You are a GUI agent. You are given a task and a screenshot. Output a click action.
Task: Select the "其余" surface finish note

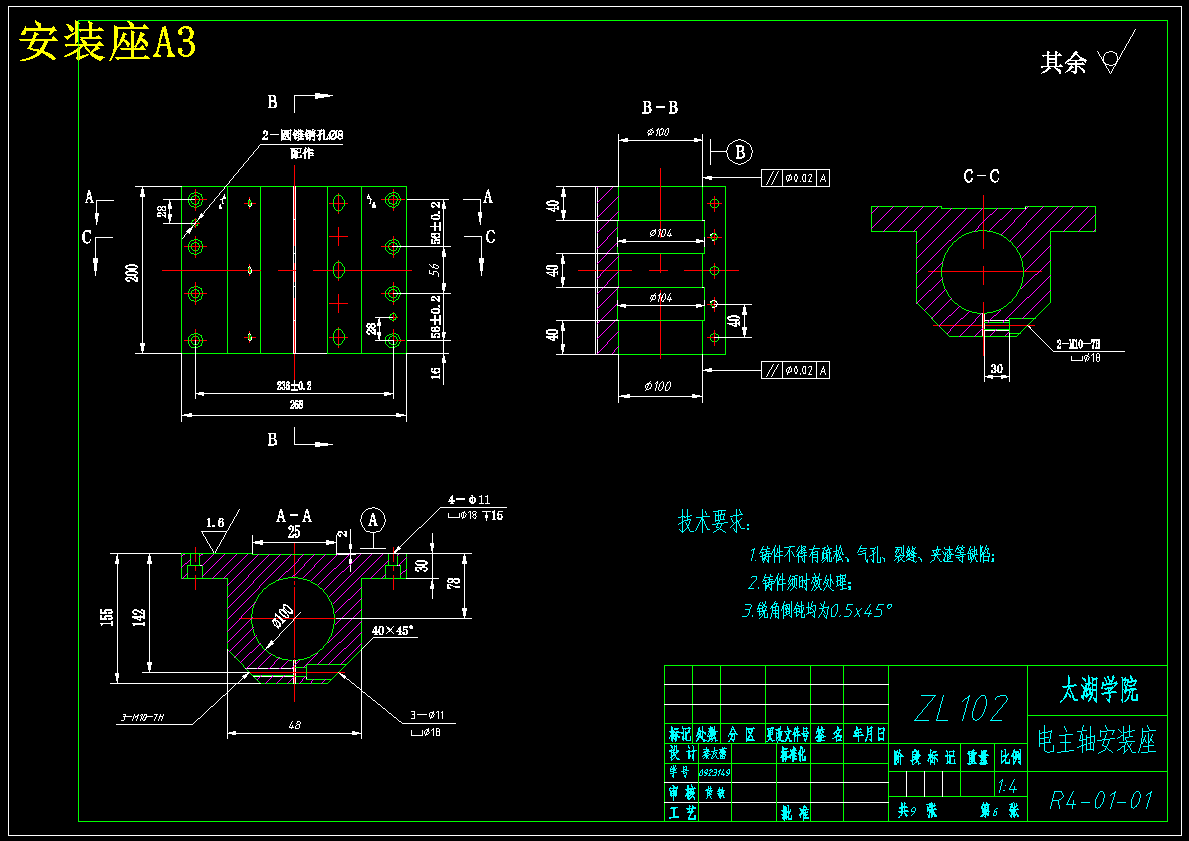[1063, 63]
